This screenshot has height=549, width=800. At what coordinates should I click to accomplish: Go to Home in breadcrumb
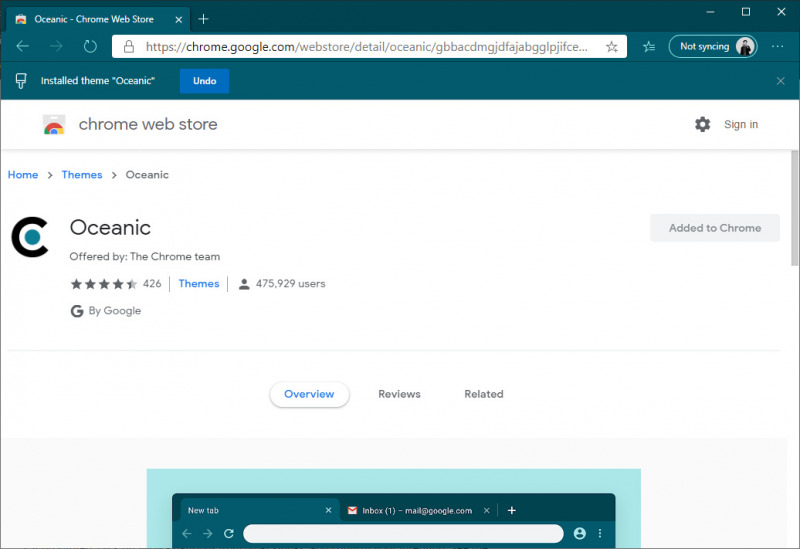[x=23, y=175]
